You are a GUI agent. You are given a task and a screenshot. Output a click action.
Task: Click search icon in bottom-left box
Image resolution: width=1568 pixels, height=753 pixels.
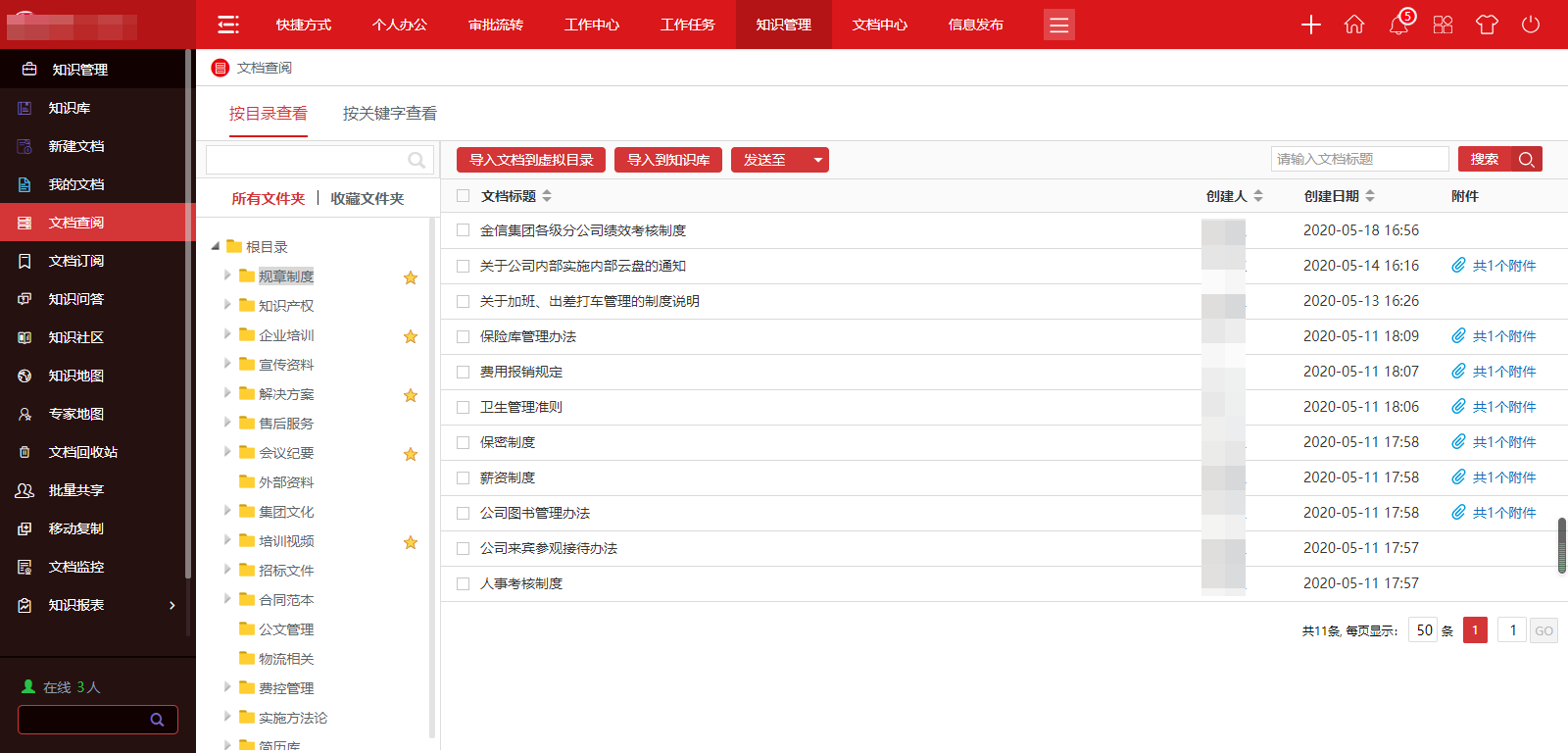click(x=157, y=720)
